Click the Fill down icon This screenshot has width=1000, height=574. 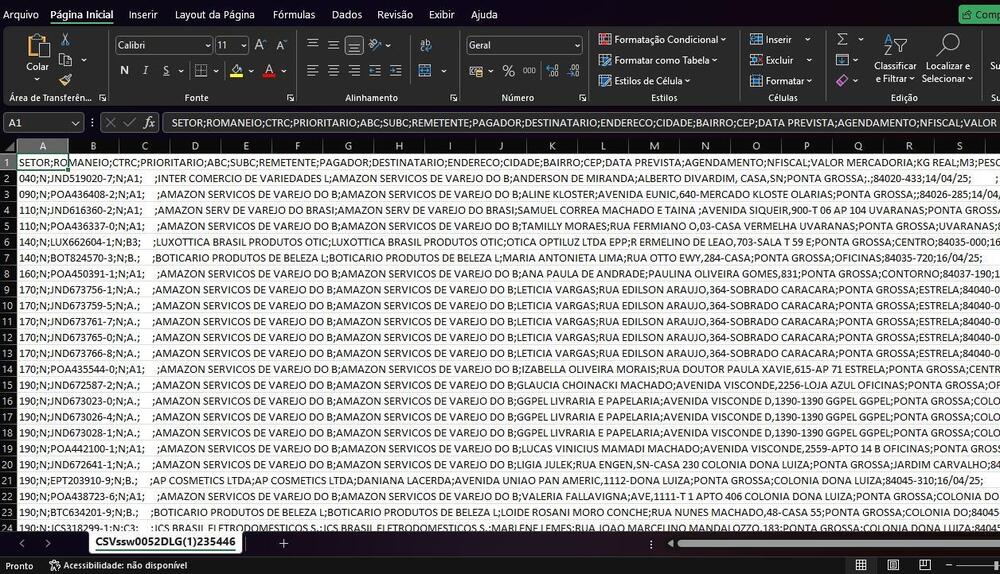tap(842, 60)
